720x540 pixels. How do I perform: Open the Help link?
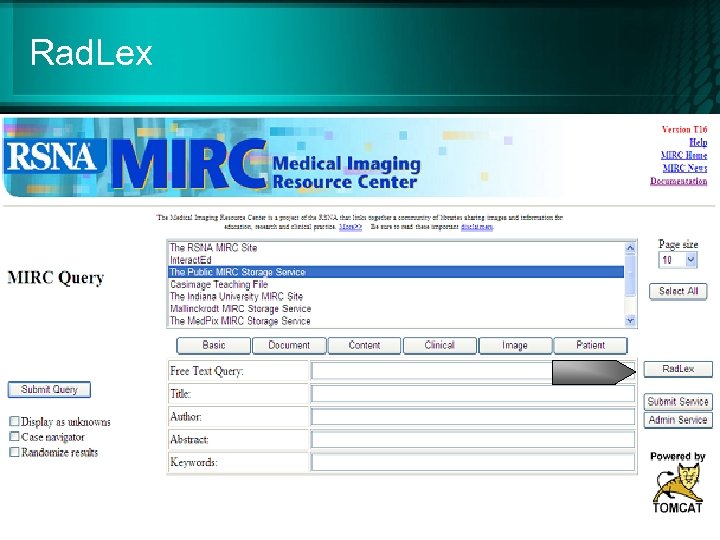click(698, 142)
